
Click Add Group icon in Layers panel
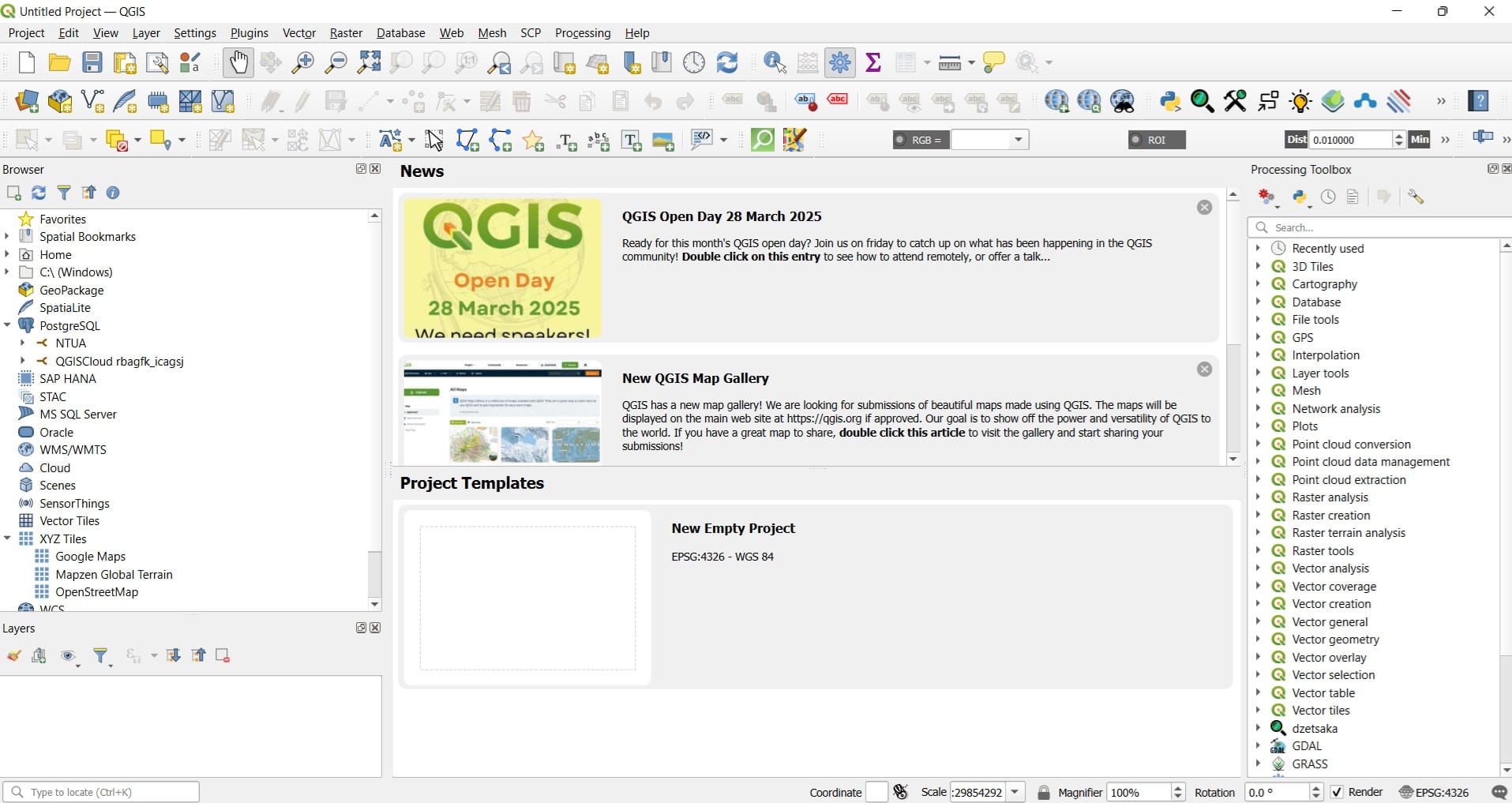(x=39, y=656)
